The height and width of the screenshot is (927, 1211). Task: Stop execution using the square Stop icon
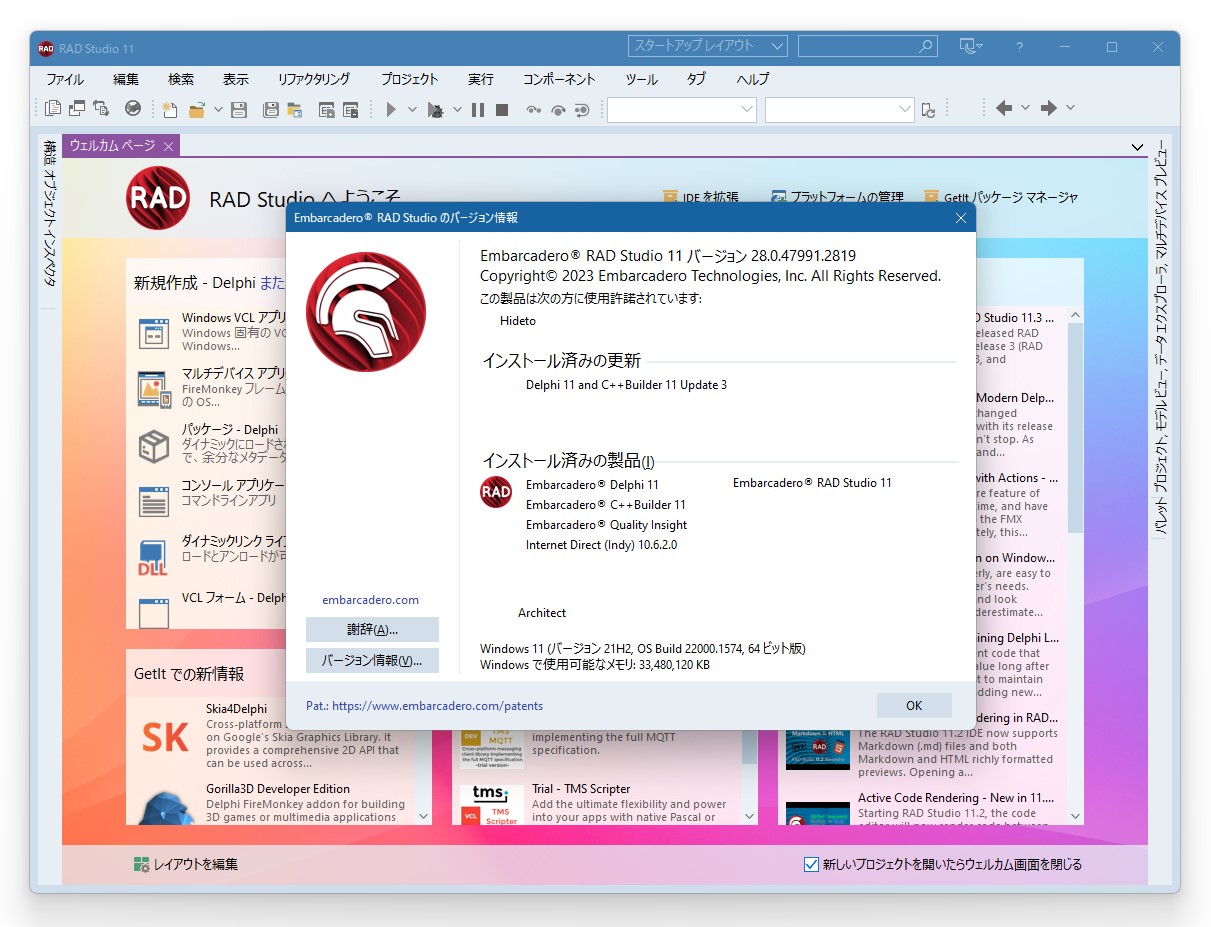point(502,110)
